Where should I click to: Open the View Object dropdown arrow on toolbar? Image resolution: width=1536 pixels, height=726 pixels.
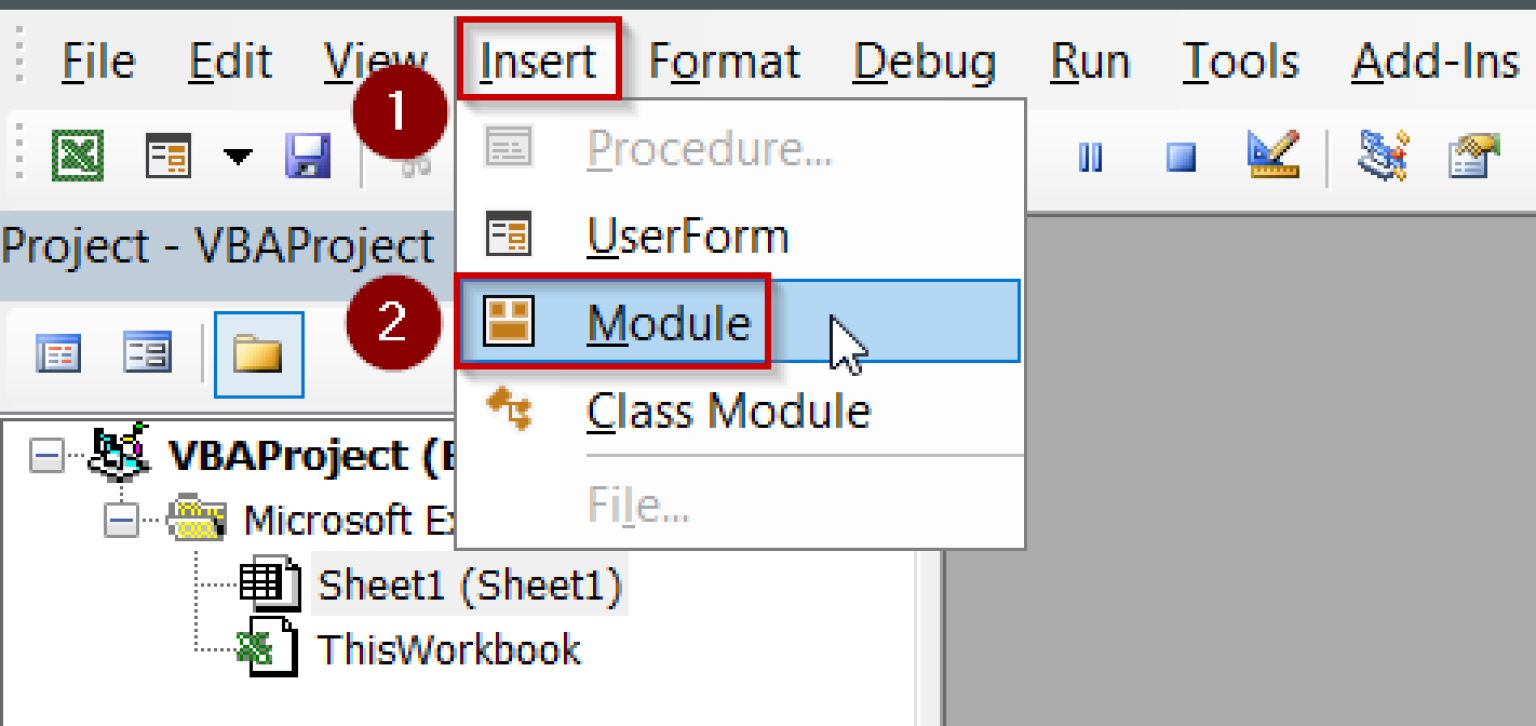tap(237, 156)
